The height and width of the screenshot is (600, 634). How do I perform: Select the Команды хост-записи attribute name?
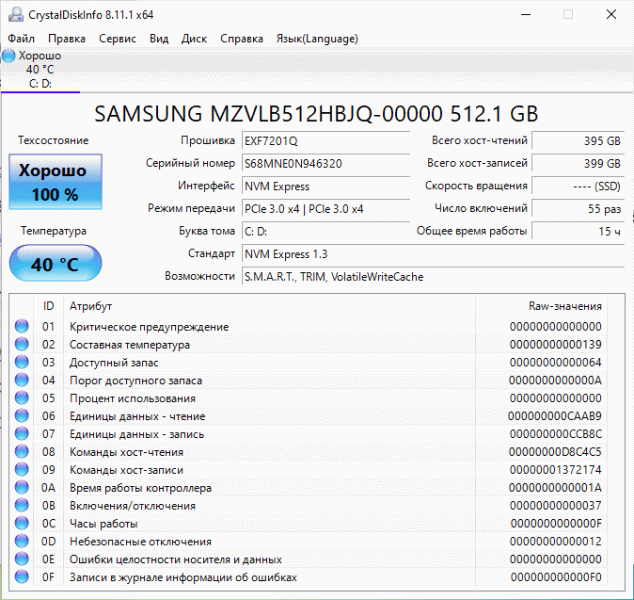(126, 470)
